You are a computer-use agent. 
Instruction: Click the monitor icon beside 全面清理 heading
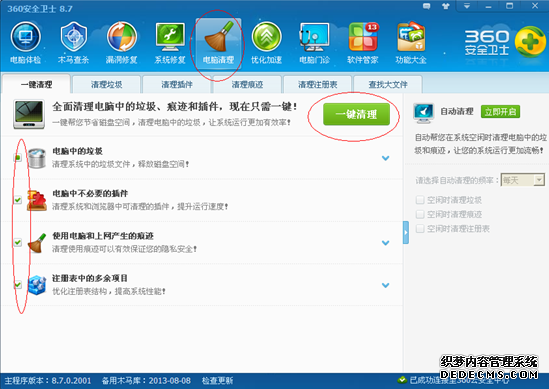coord(29,114)
